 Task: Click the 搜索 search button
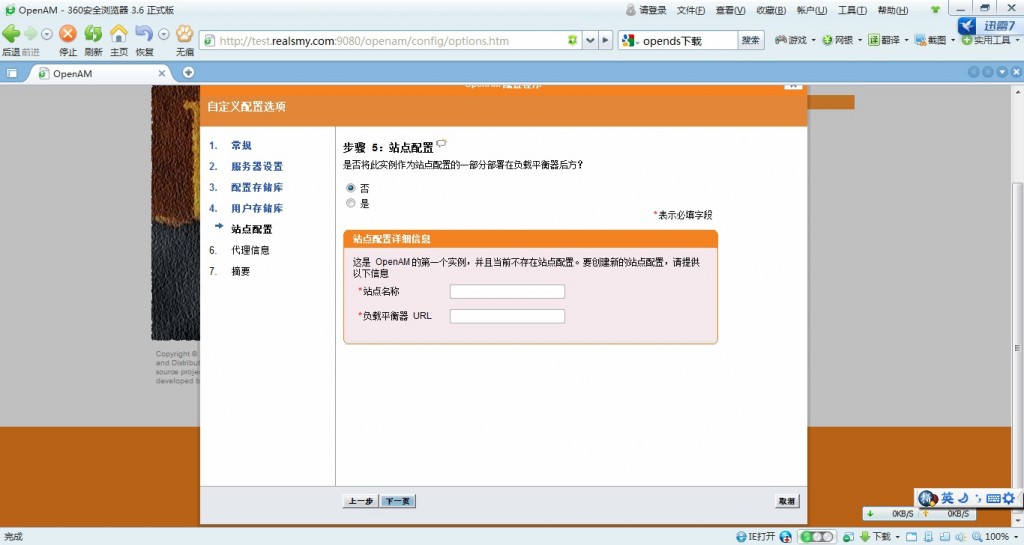click(x=750, y=40)
